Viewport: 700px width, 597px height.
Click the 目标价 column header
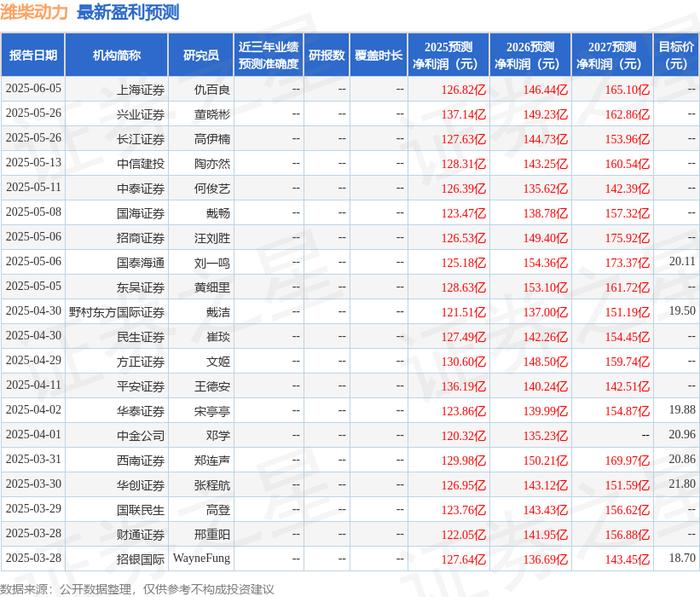[x=676, y=55]
